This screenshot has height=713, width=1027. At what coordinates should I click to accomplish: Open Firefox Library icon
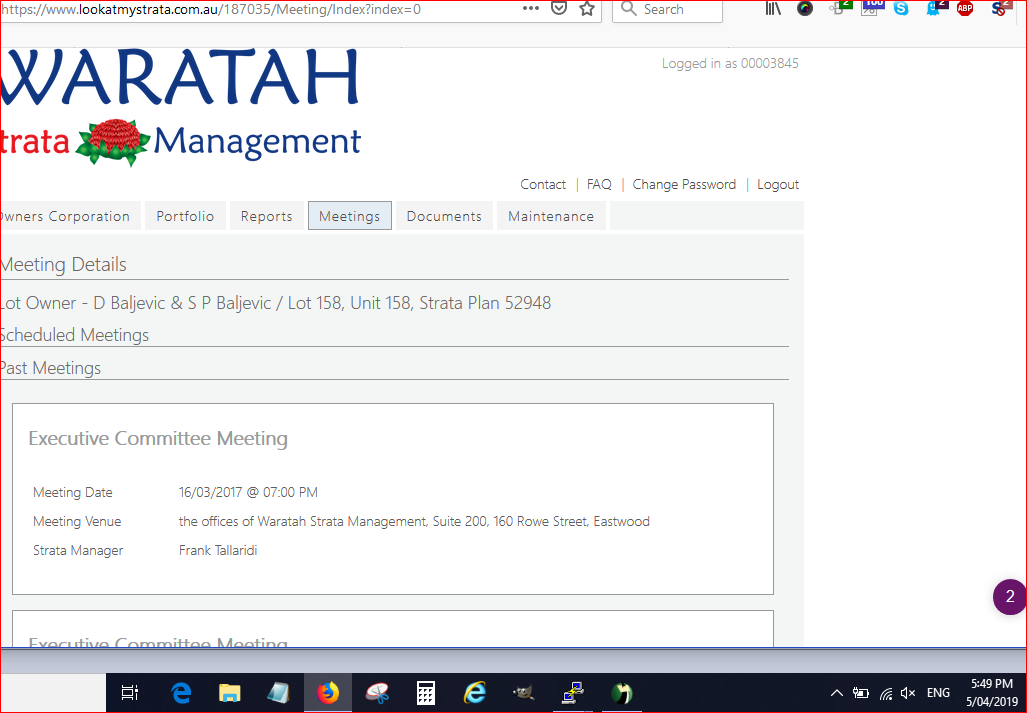(773, 9)
